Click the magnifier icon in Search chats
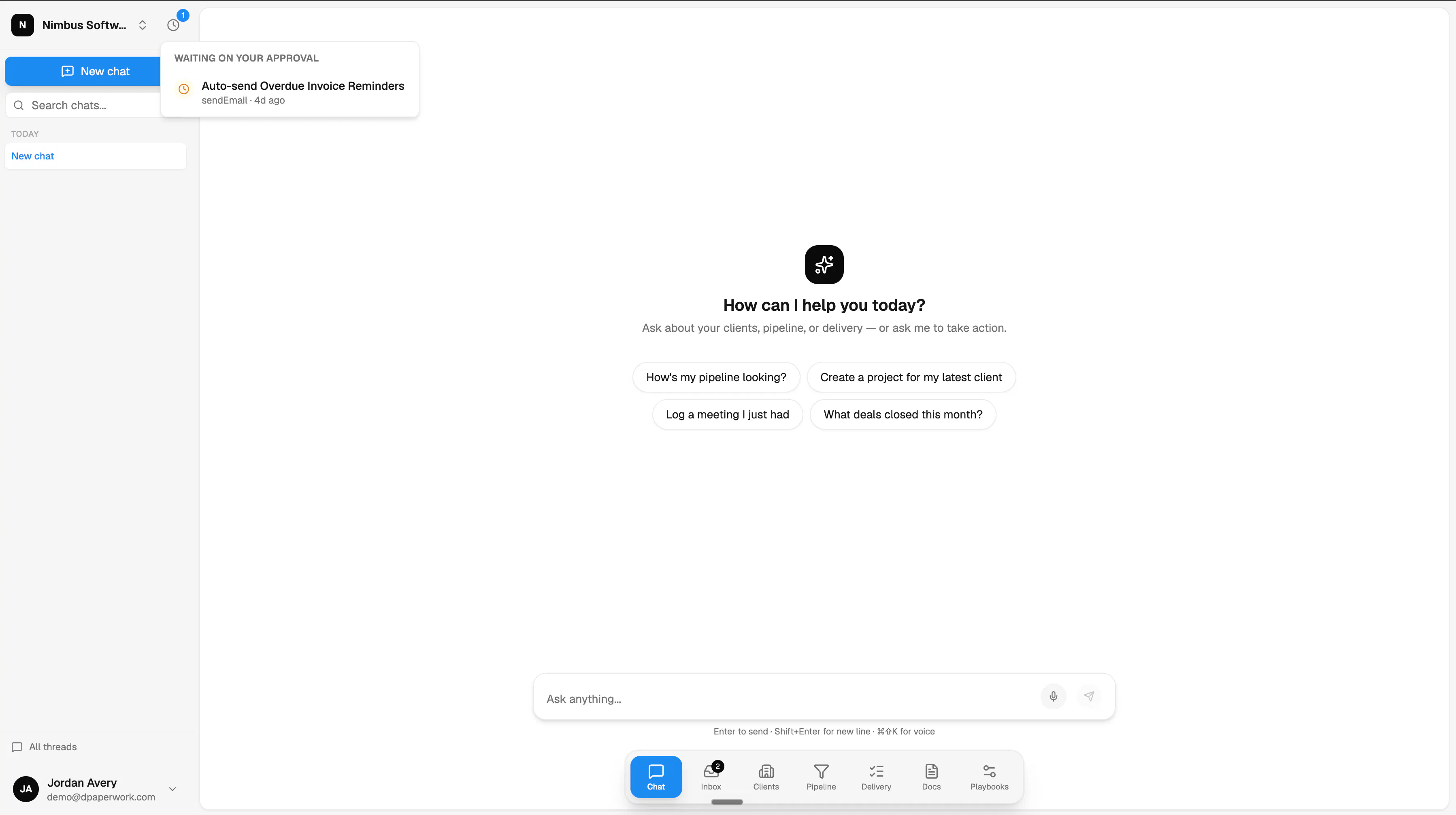The height and width of the screenshot is (815, 1456). point(19,106)
